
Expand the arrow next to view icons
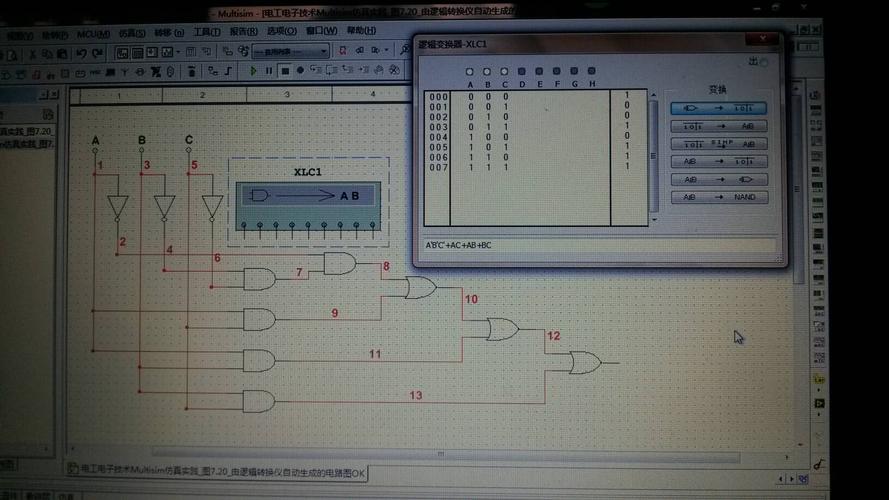click(178, 53)
